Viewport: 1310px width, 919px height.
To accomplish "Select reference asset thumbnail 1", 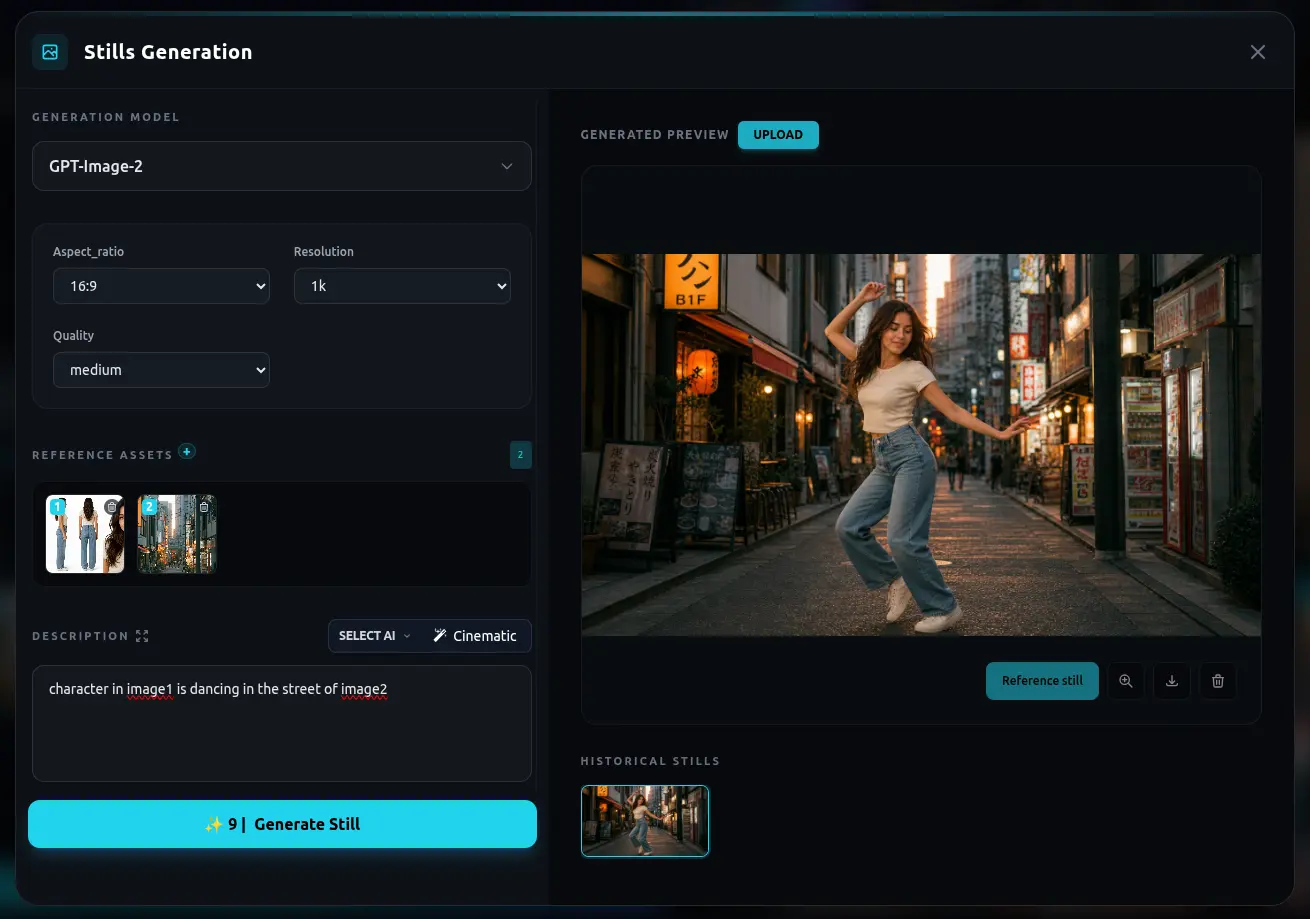I will tap(85, 534).
